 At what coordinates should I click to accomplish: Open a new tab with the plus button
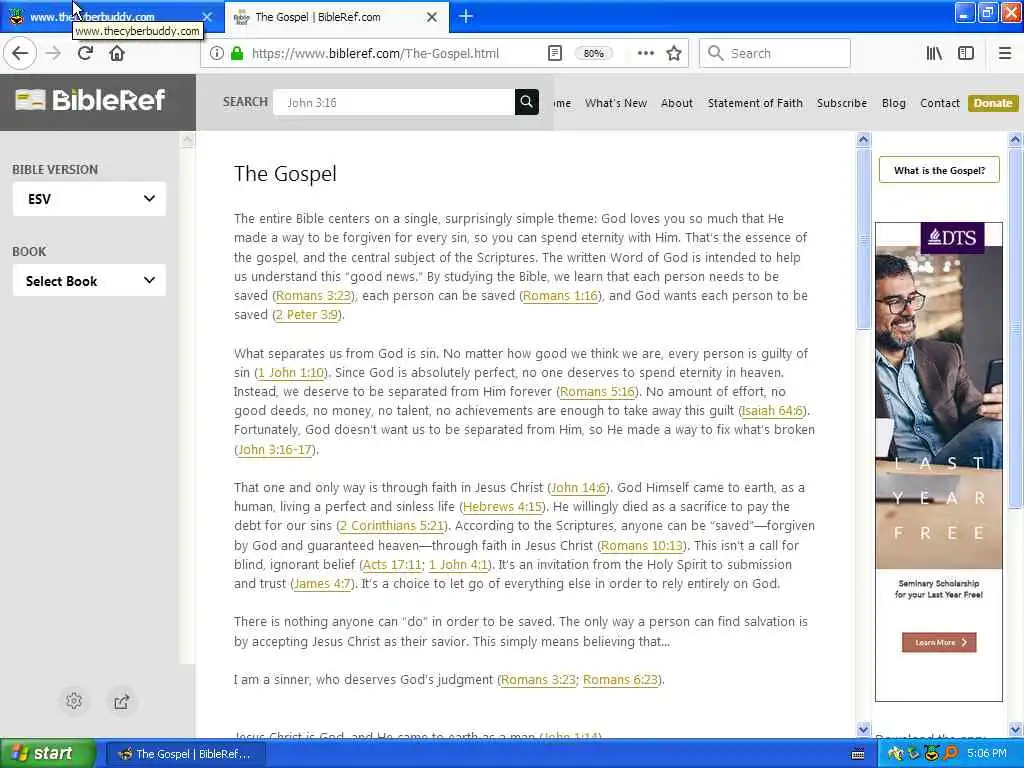pyautogui.click(x=466, y=16)
